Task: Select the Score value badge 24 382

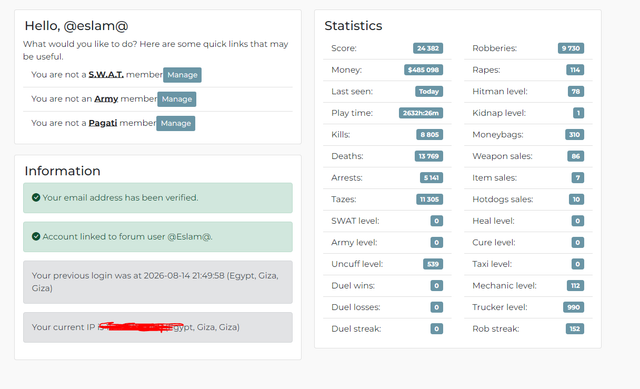Action: pyautogui.click(x=428, y=48)
